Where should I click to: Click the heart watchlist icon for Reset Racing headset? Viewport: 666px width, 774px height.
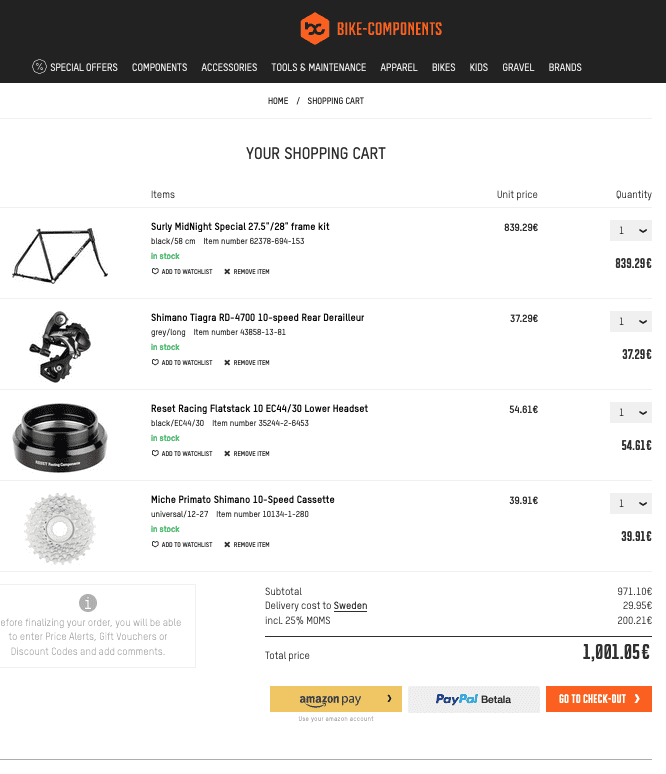155,453
